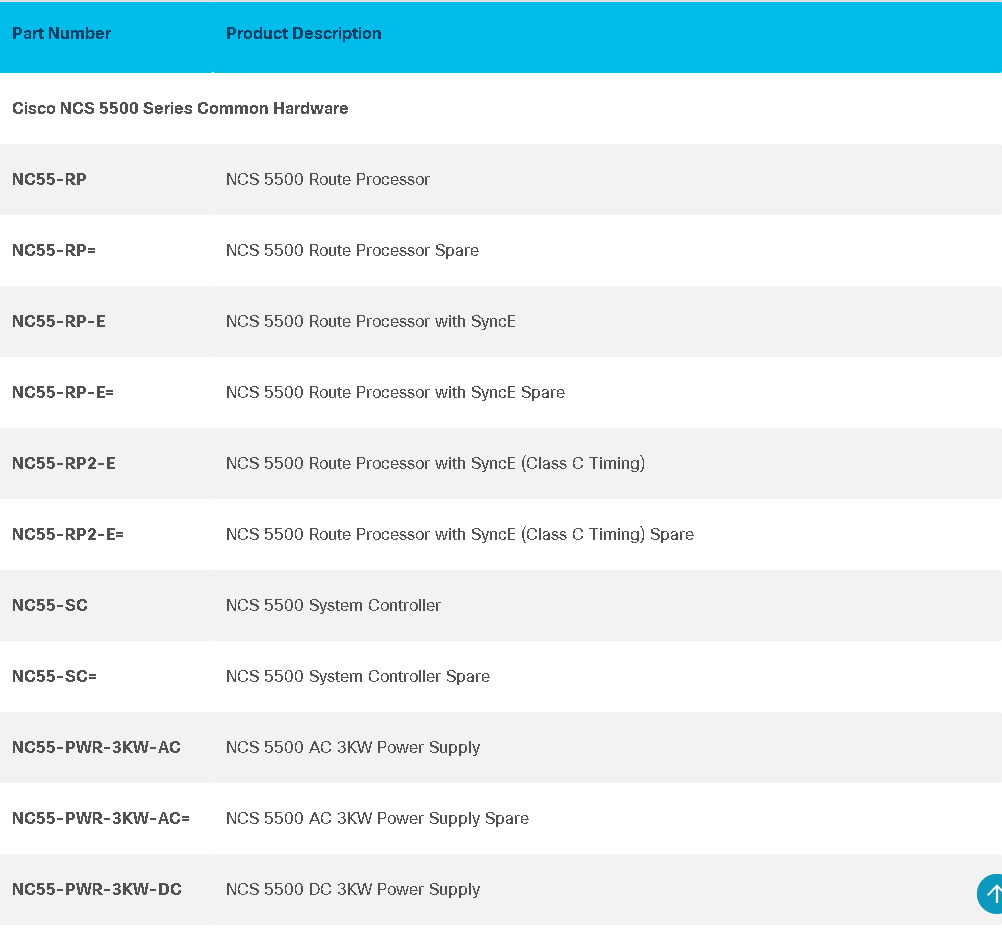Click description NCS 5500 Route Processor Spare
Image resolution: width=1002 pixels, height=928 pixels.
pyautogui.click(x=352, y=250)
